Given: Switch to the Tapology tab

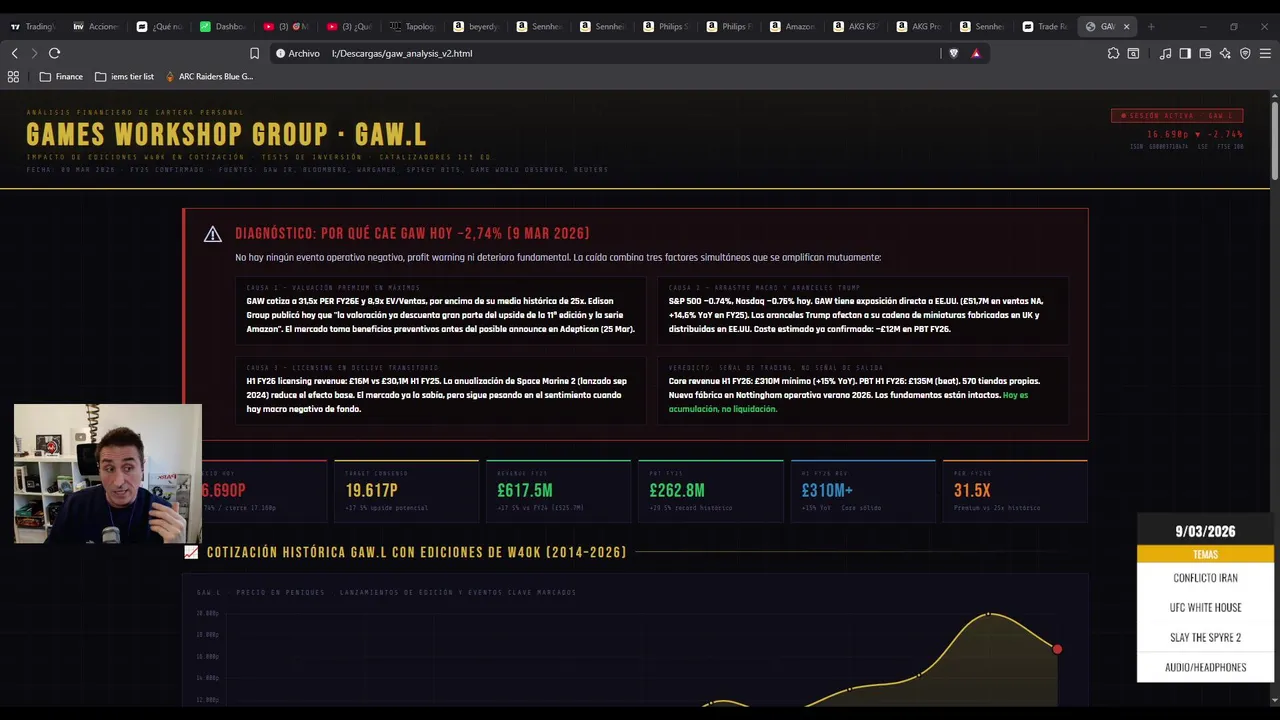Looking at the screenshot, I should [412, 26].
